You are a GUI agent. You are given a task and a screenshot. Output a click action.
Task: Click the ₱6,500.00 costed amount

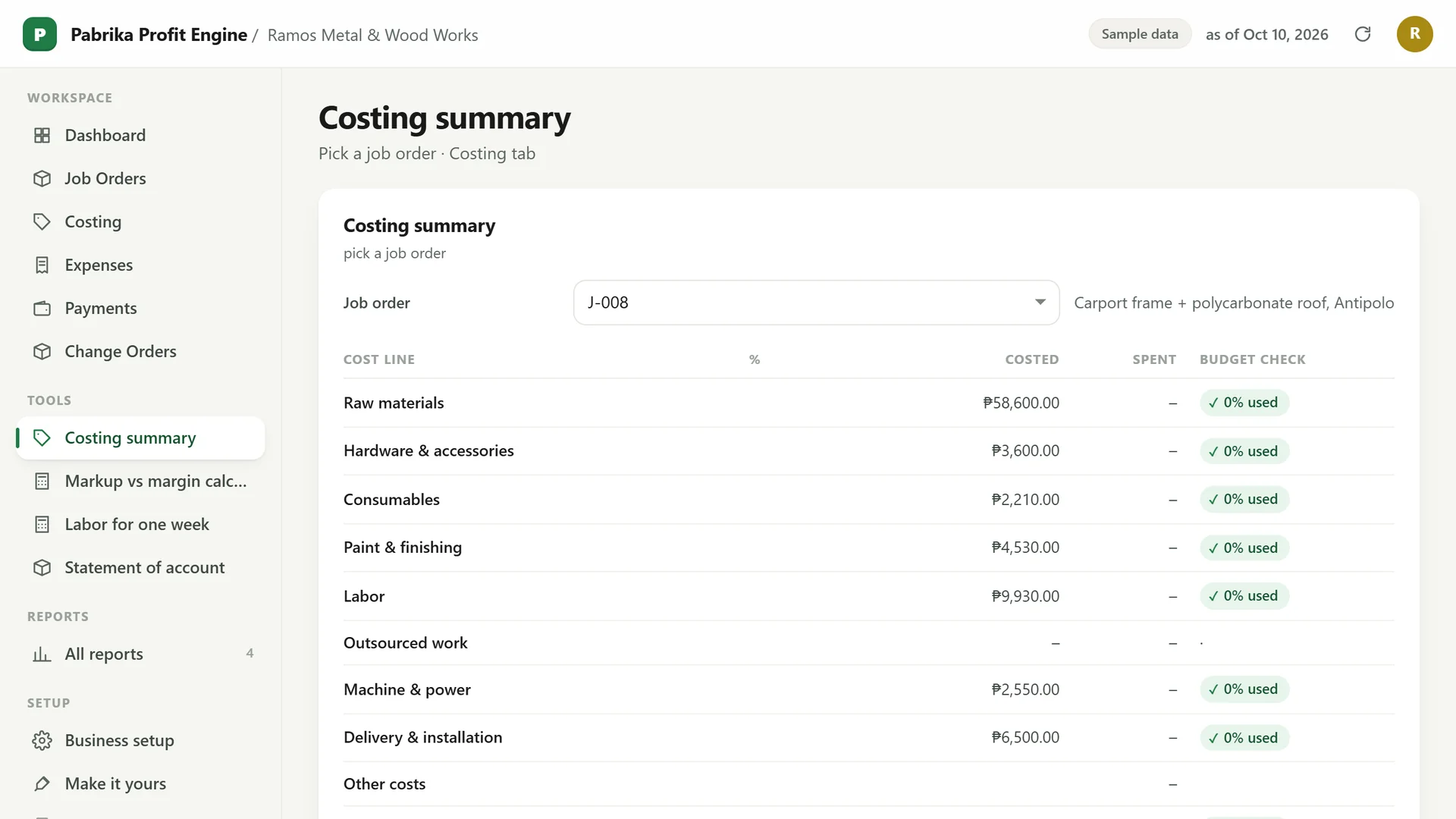[x=1025, y=737]
